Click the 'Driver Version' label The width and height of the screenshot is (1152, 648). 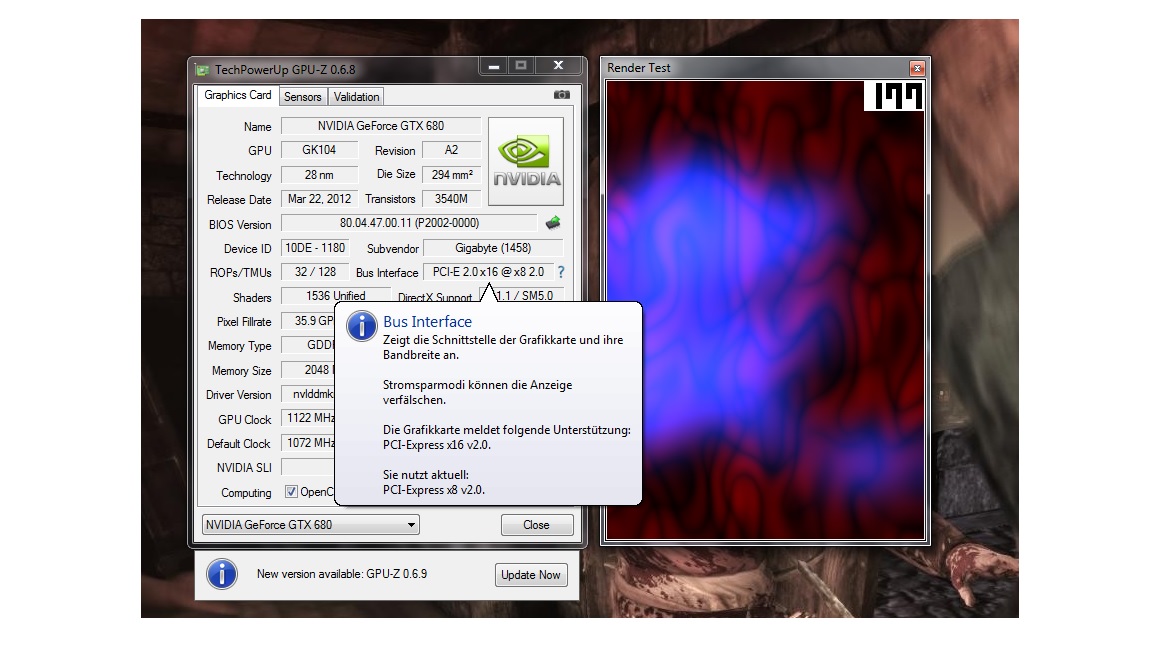239,395
